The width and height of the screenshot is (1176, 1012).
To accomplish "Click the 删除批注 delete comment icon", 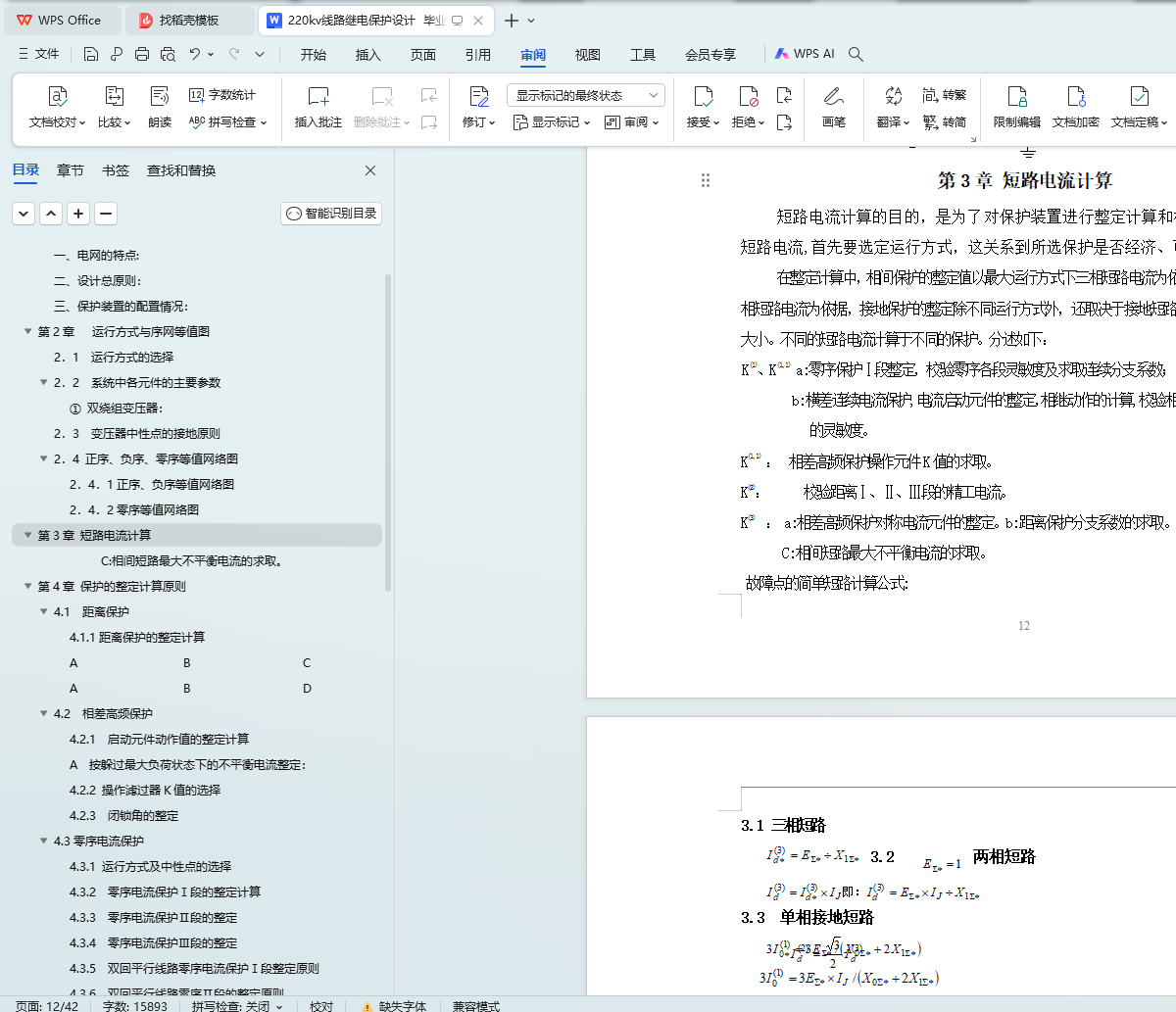I will pyautogui.click(x=382, y=96).
